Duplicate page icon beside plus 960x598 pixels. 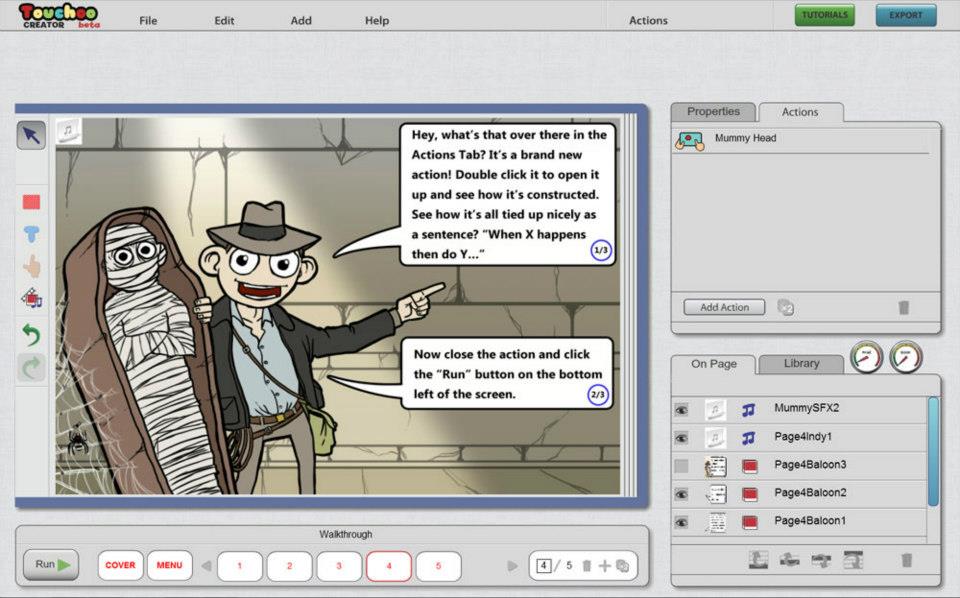(623, 566)
